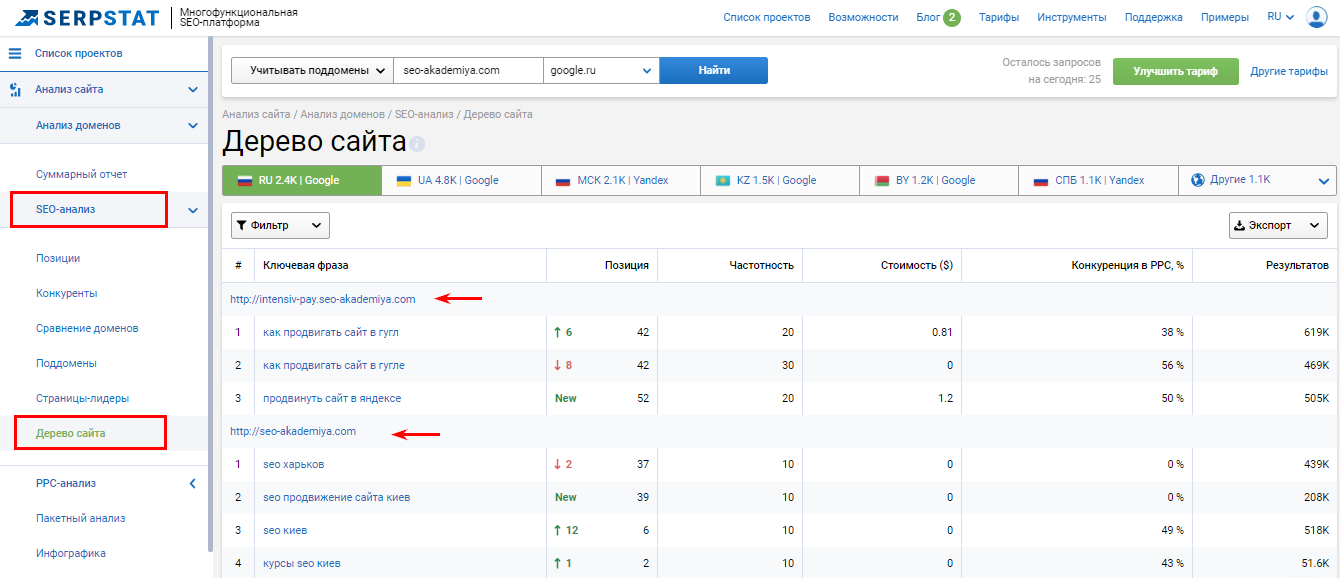
Task: Open keyword как продвигать сайт в гугле
Action: pos(334,365)
